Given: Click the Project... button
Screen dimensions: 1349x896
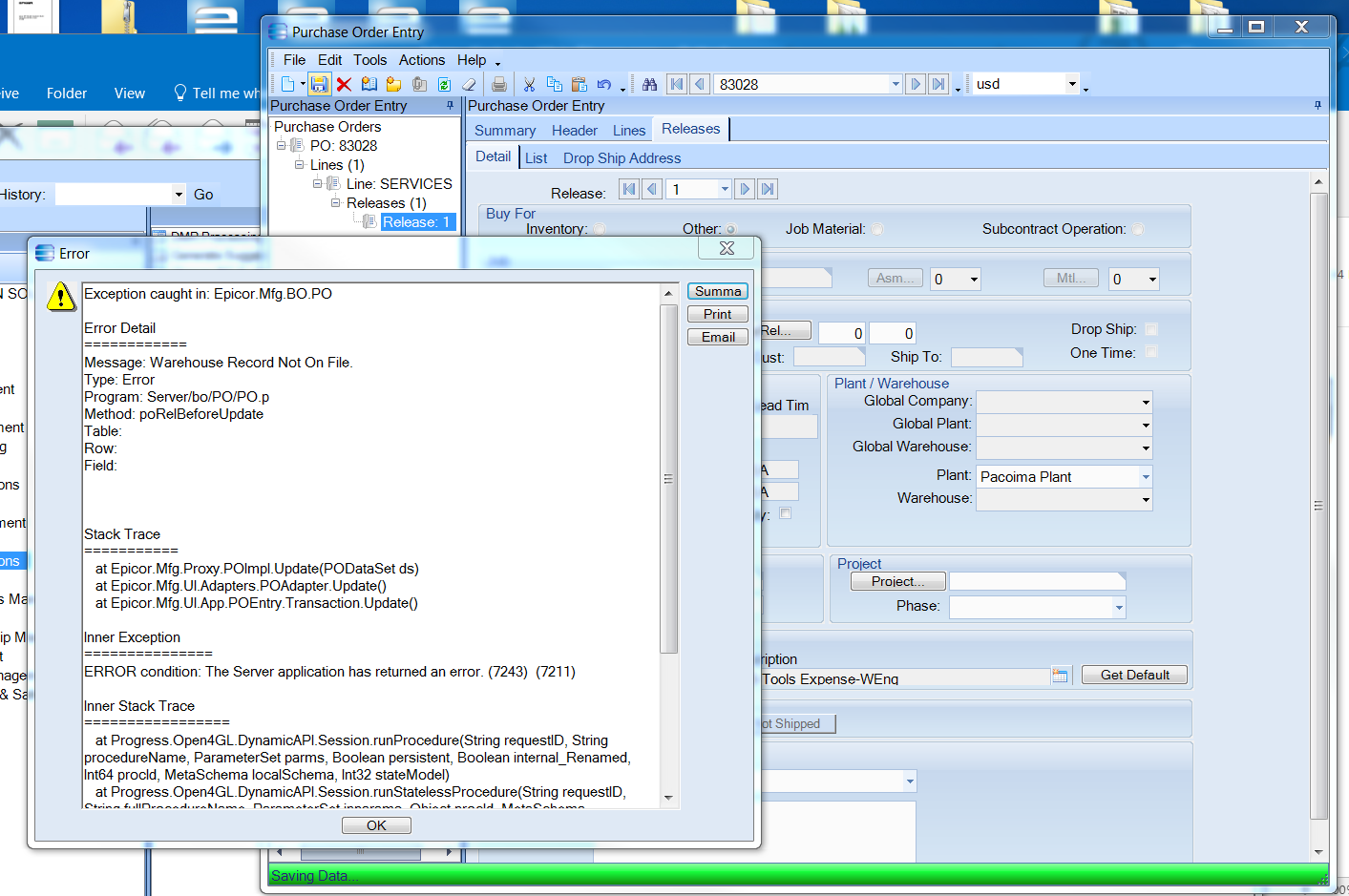Looking at the screenshot, I should [897, 581].
